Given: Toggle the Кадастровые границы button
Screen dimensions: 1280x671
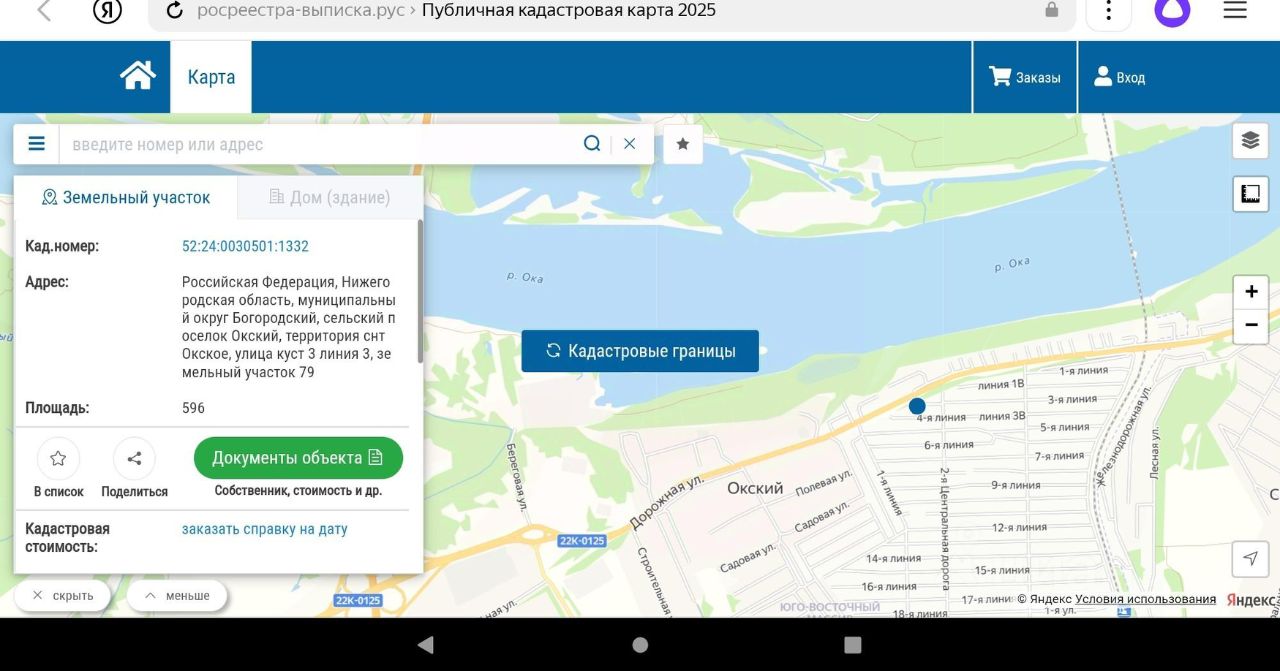Looking at the screenshot, I should 640,351.
